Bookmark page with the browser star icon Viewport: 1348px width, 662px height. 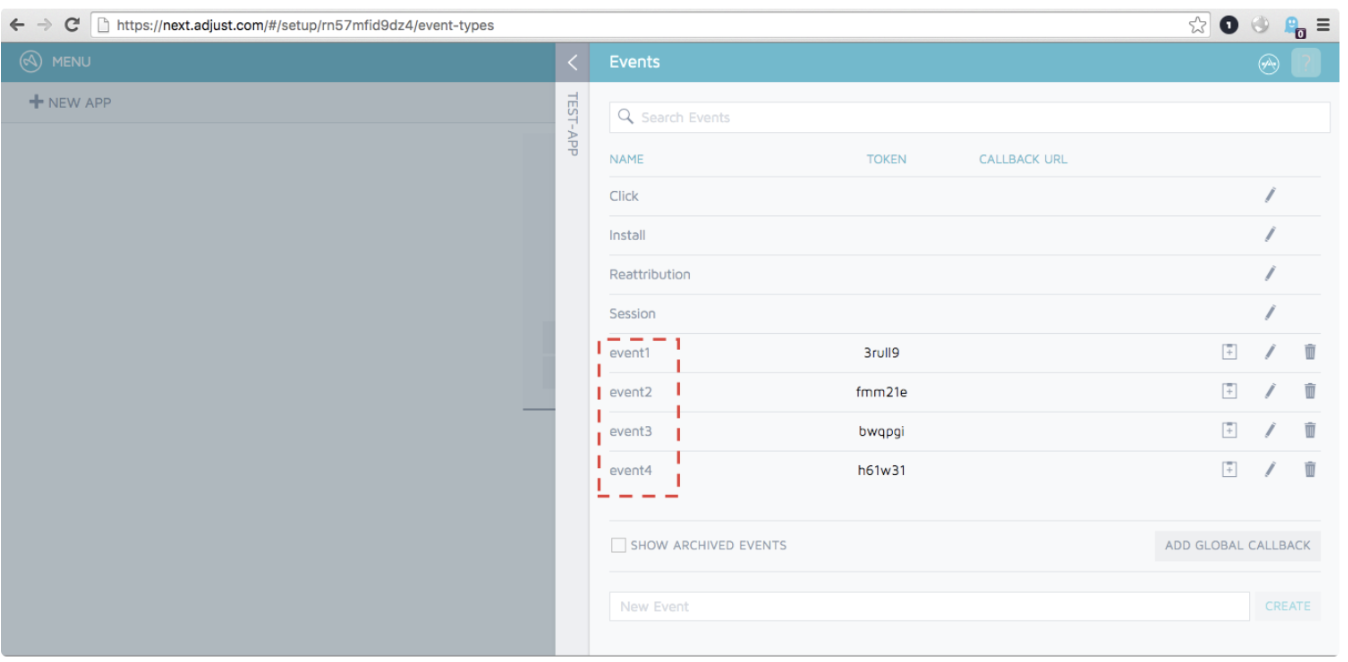[x=1197, y=25]
